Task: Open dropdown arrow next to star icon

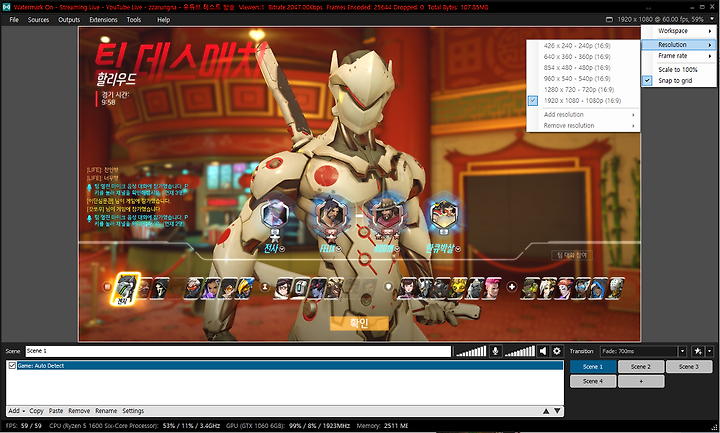Action: click(x=710, y=351)
